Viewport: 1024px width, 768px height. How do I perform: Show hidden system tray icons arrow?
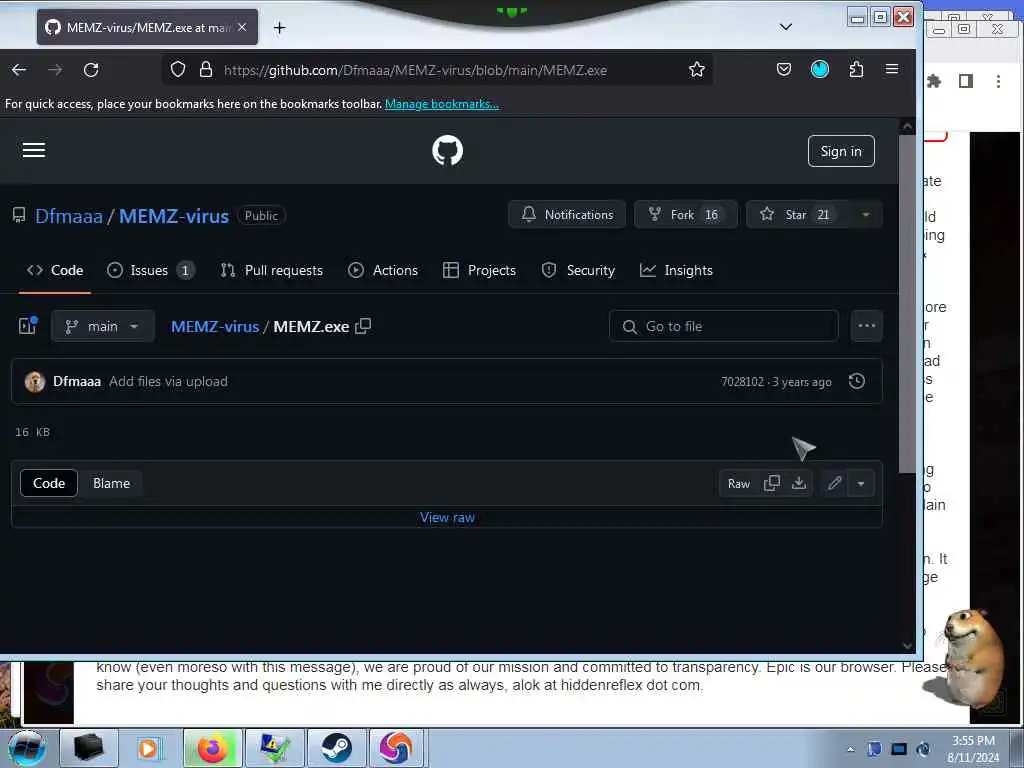(850, 749)
